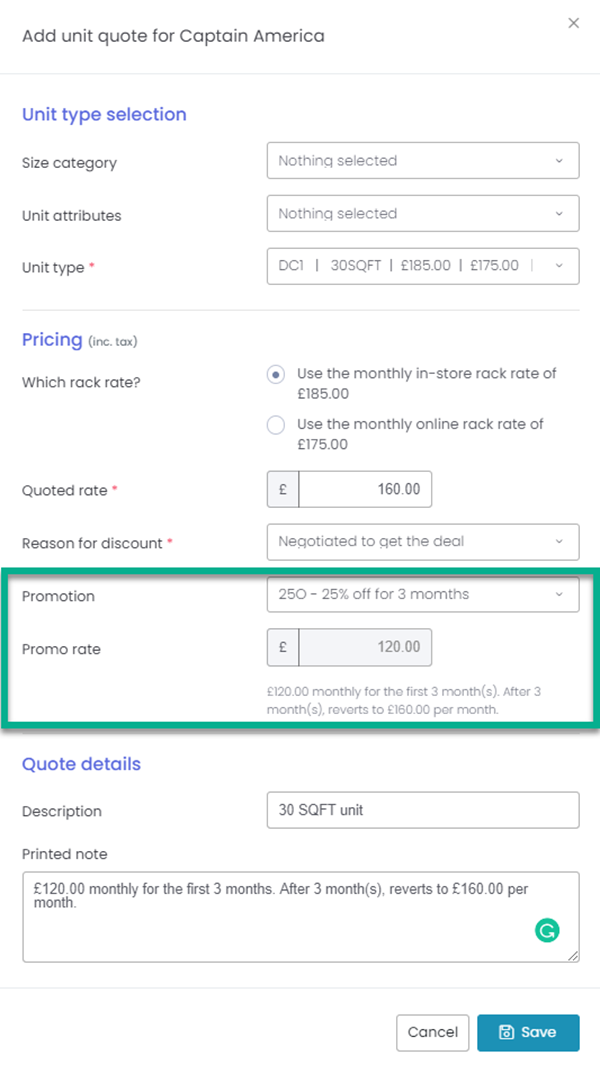Viewport: 600px width, 1073px height.
Task: Open the Size category dropdown
Action: click(x=422, y=160)
